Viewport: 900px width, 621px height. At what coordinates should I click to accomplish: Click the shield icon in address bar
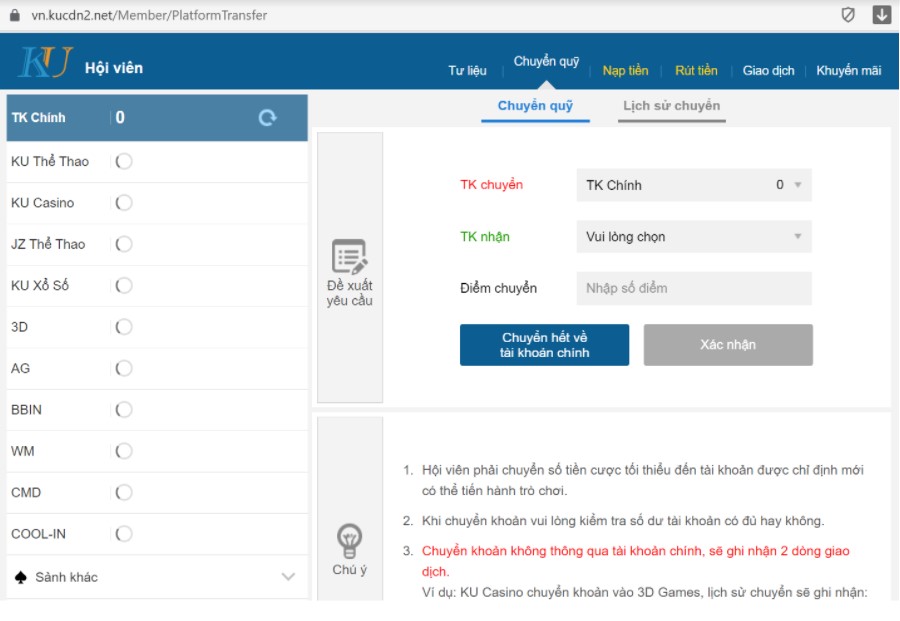coord(848,15)
